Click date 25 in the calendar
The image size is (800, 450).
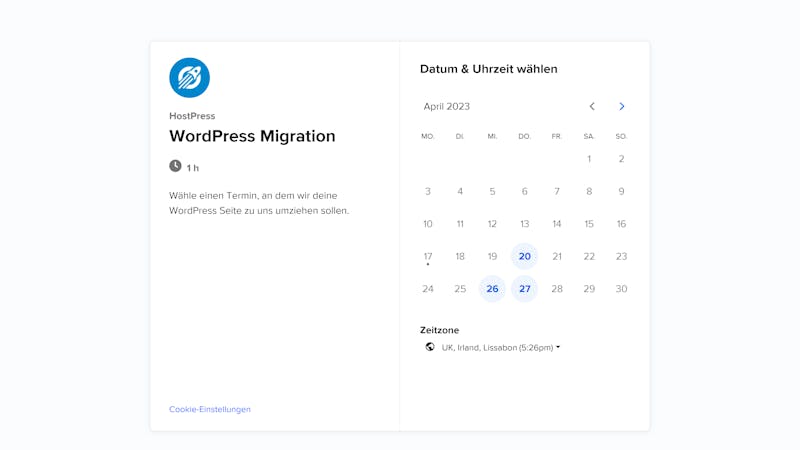460,289
